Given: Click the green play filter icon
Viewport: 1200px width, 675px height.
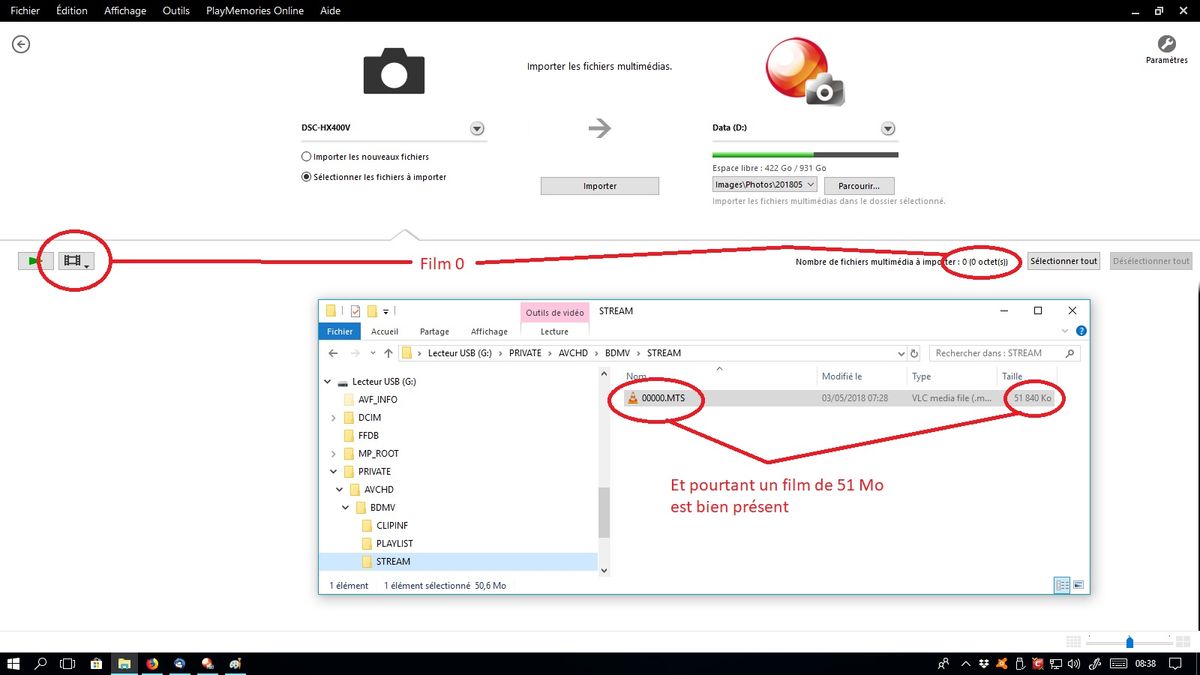Looking at the screenshot, I should pyautogui.click(x=36, y=261).
